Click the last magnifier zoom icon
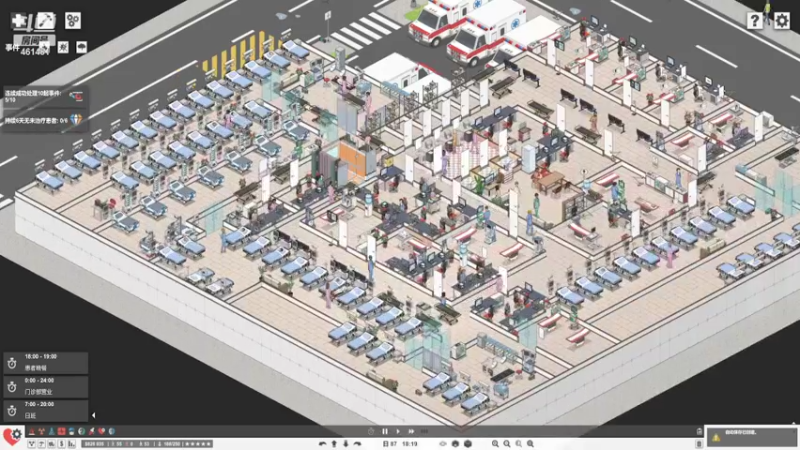 (x=531, y=444)
